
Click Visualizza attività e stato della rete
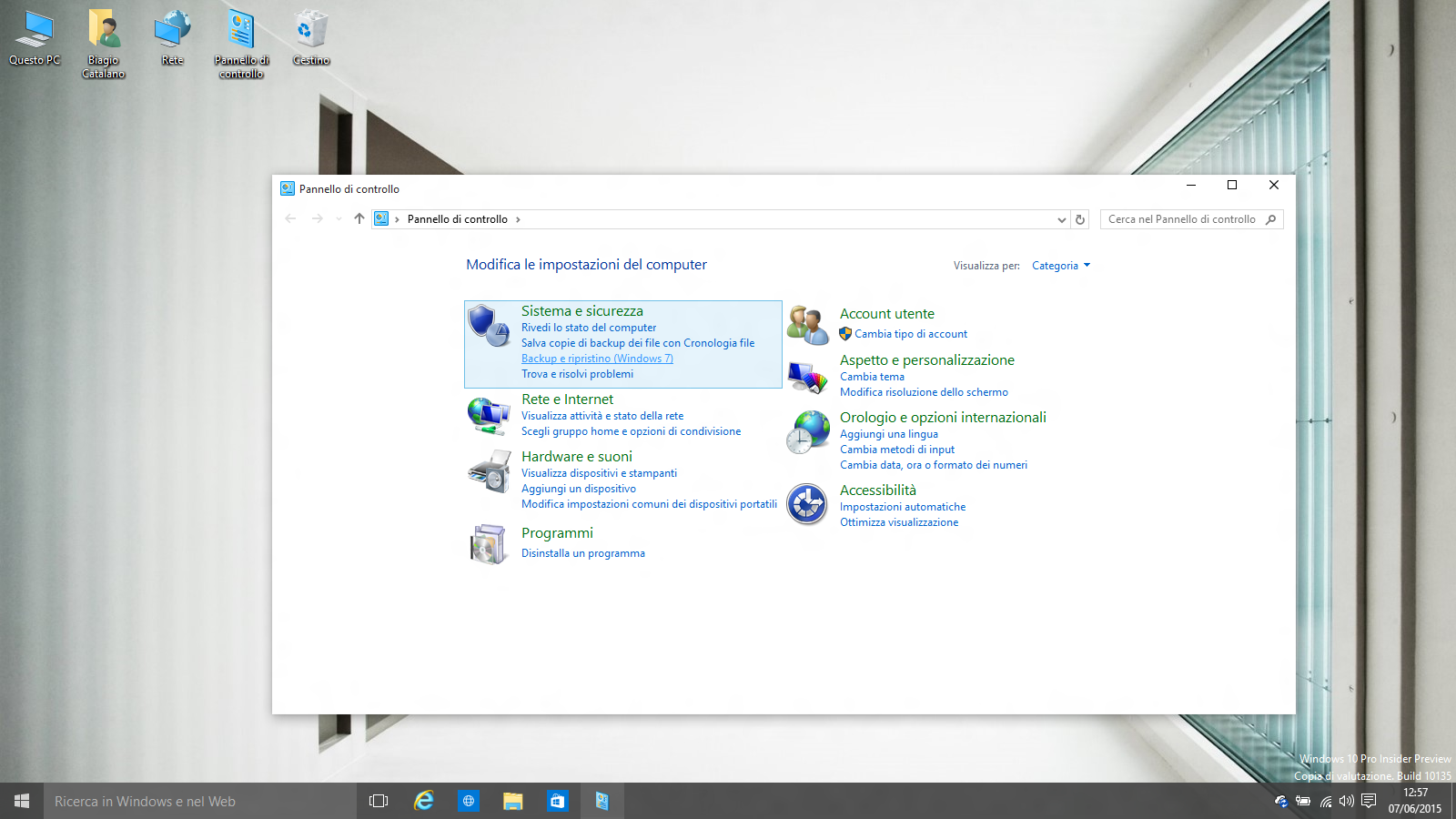pyautogui.click(x=602, y=416)
